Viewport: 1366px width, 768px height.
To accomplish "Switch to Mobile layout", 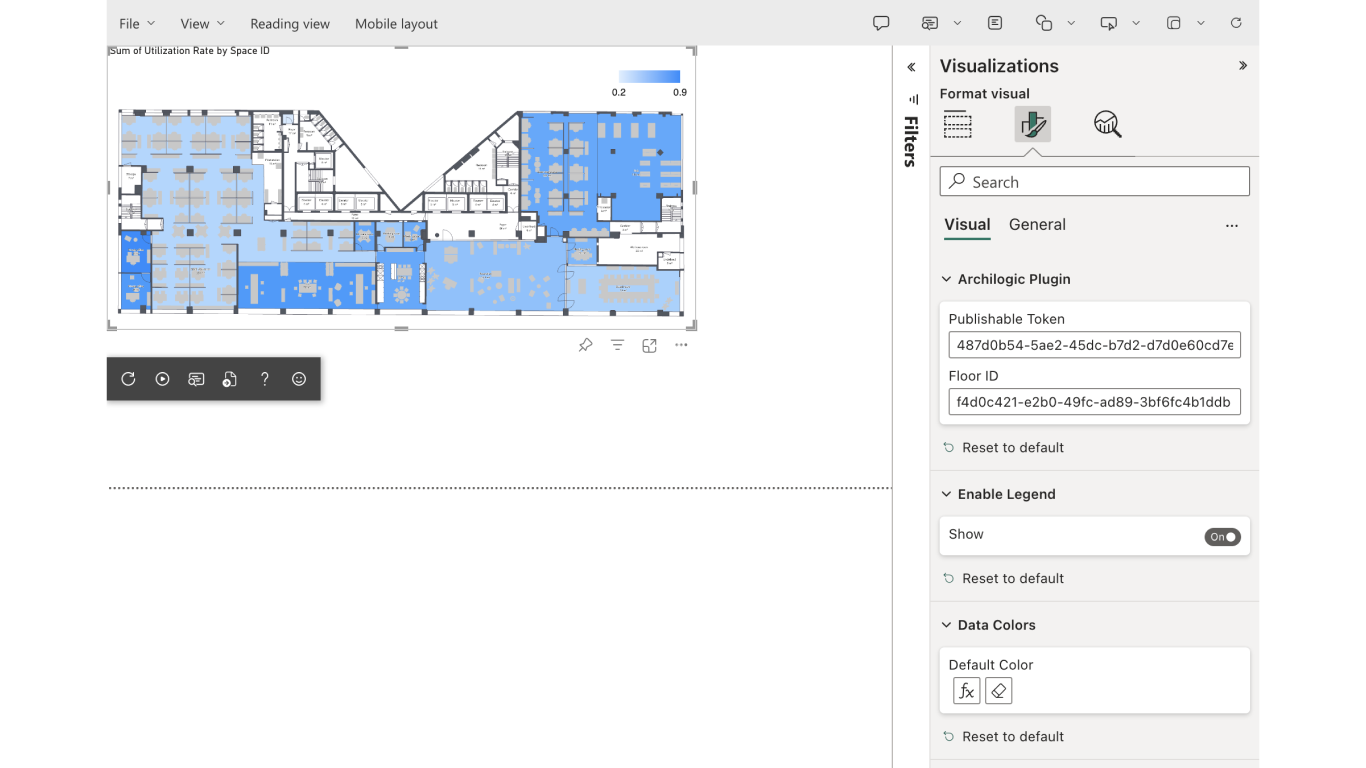I will coord(396,23).
